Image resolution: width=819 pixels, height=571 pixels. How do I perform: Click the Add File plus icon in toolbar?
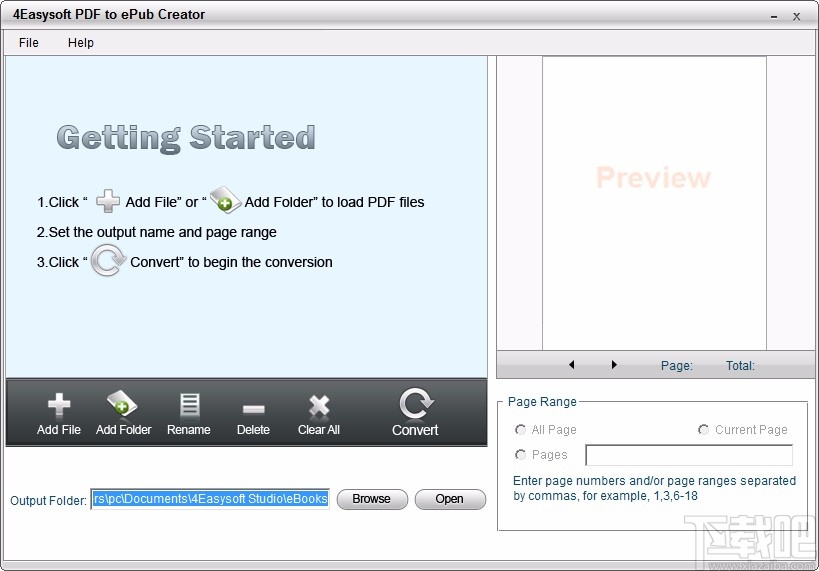click(x=58, y=405)
